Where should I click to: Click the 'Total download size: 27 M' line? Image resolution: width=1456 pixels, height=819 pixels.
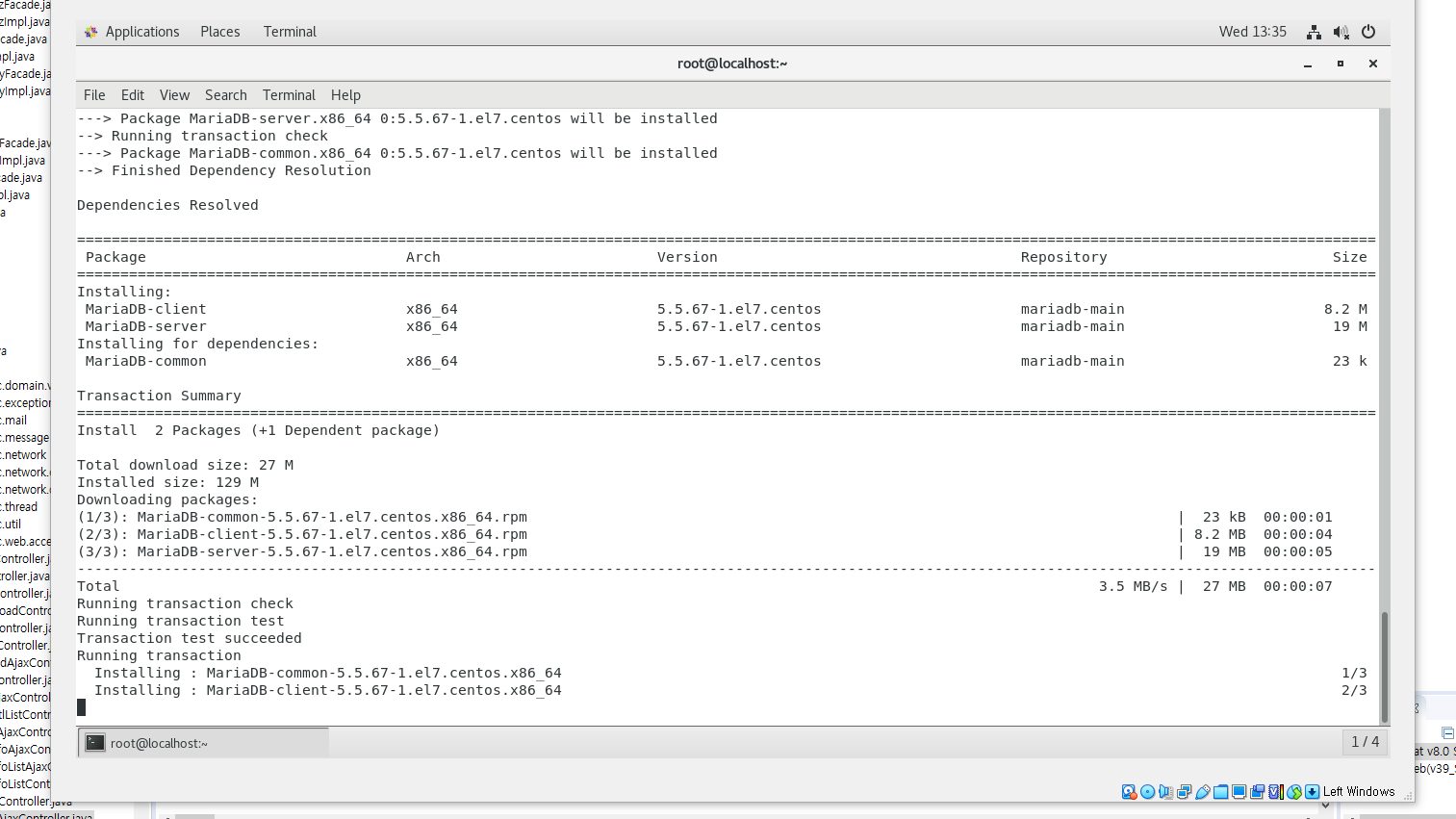185,465
